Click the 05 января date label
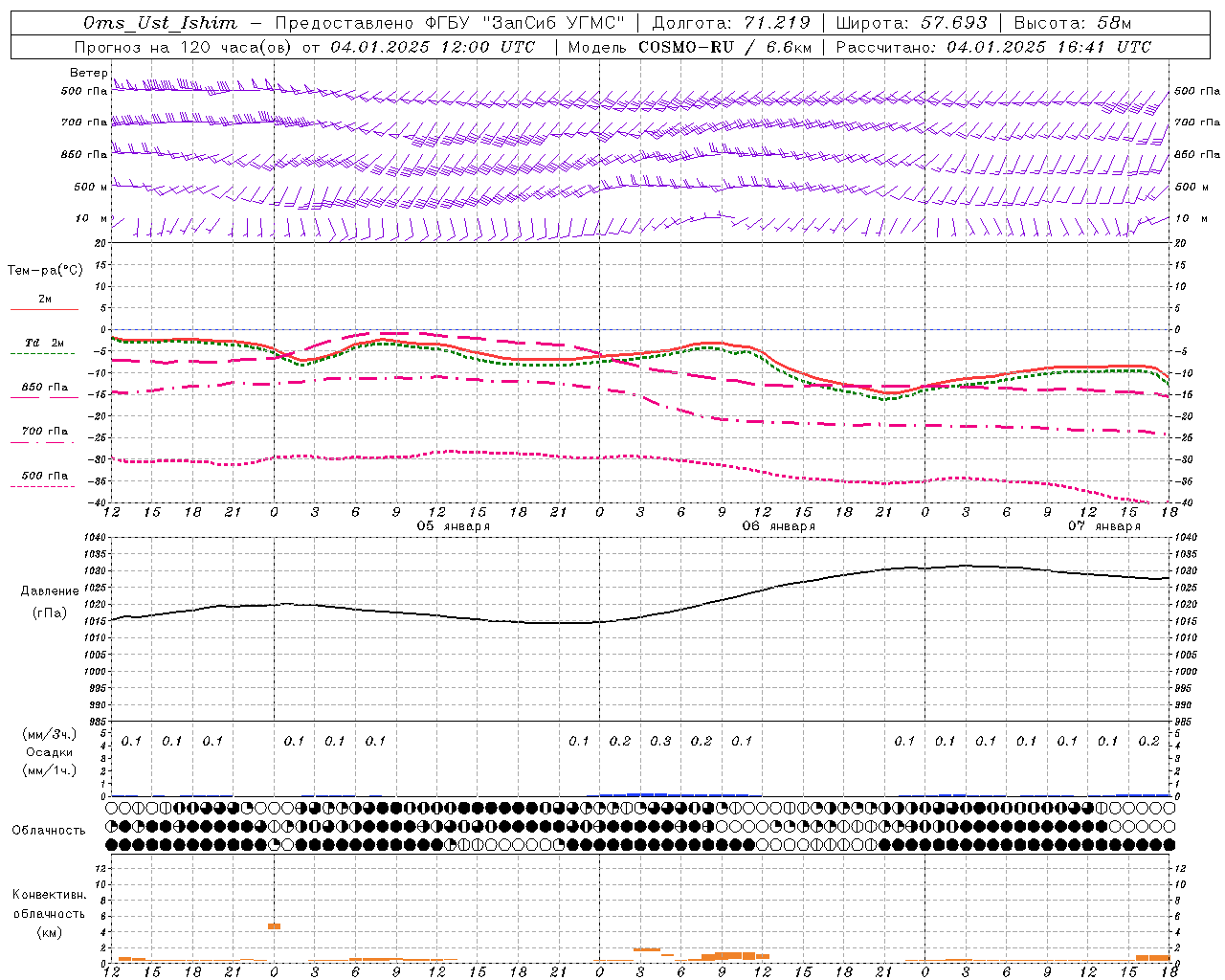 (x=454, y=526)
